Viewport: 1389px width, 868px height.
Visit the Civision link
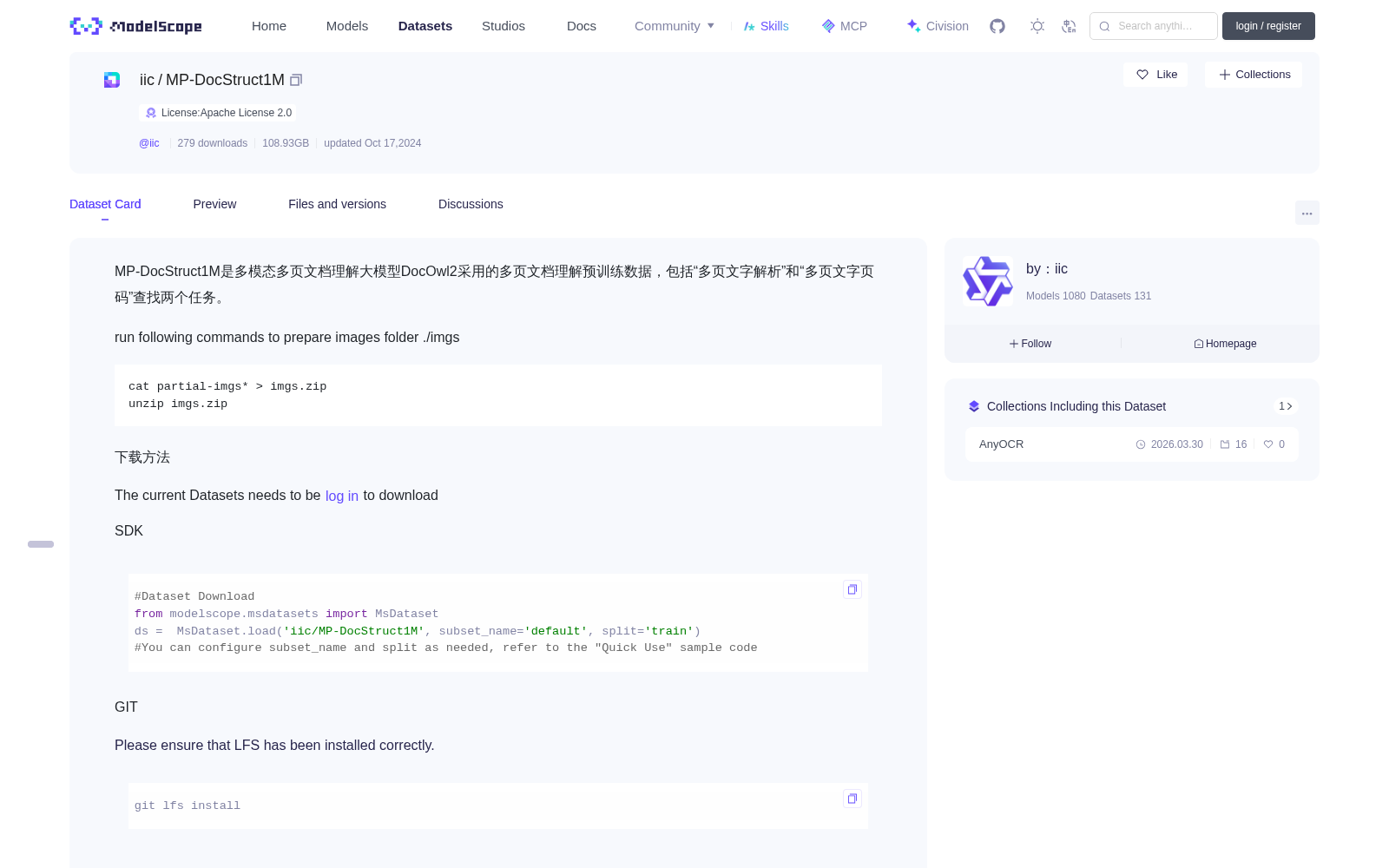tap(938, 26)
